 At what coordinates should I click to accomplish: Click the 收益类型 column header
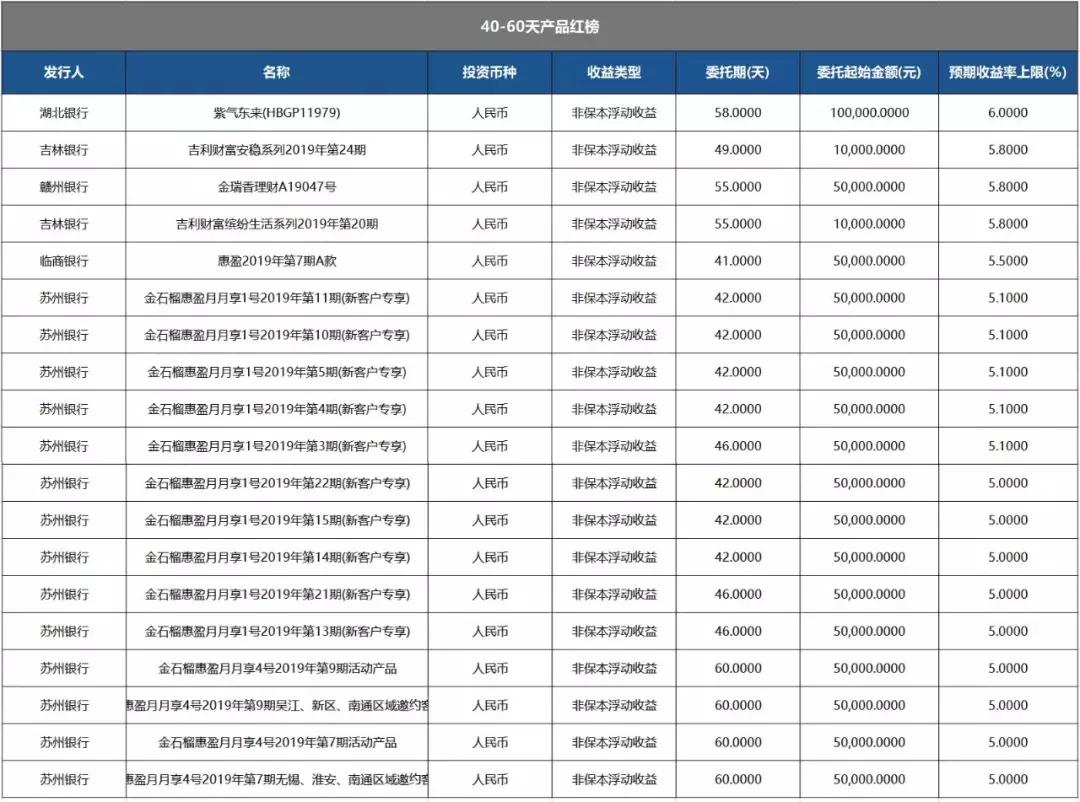pos(614,72)
